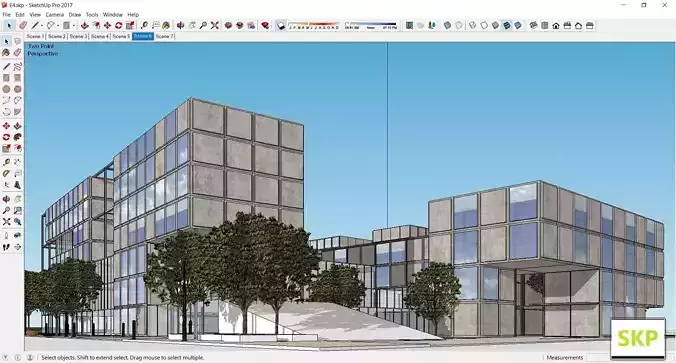Switch to Scene 3 tab
676x363 pixels.
[78, 36]
